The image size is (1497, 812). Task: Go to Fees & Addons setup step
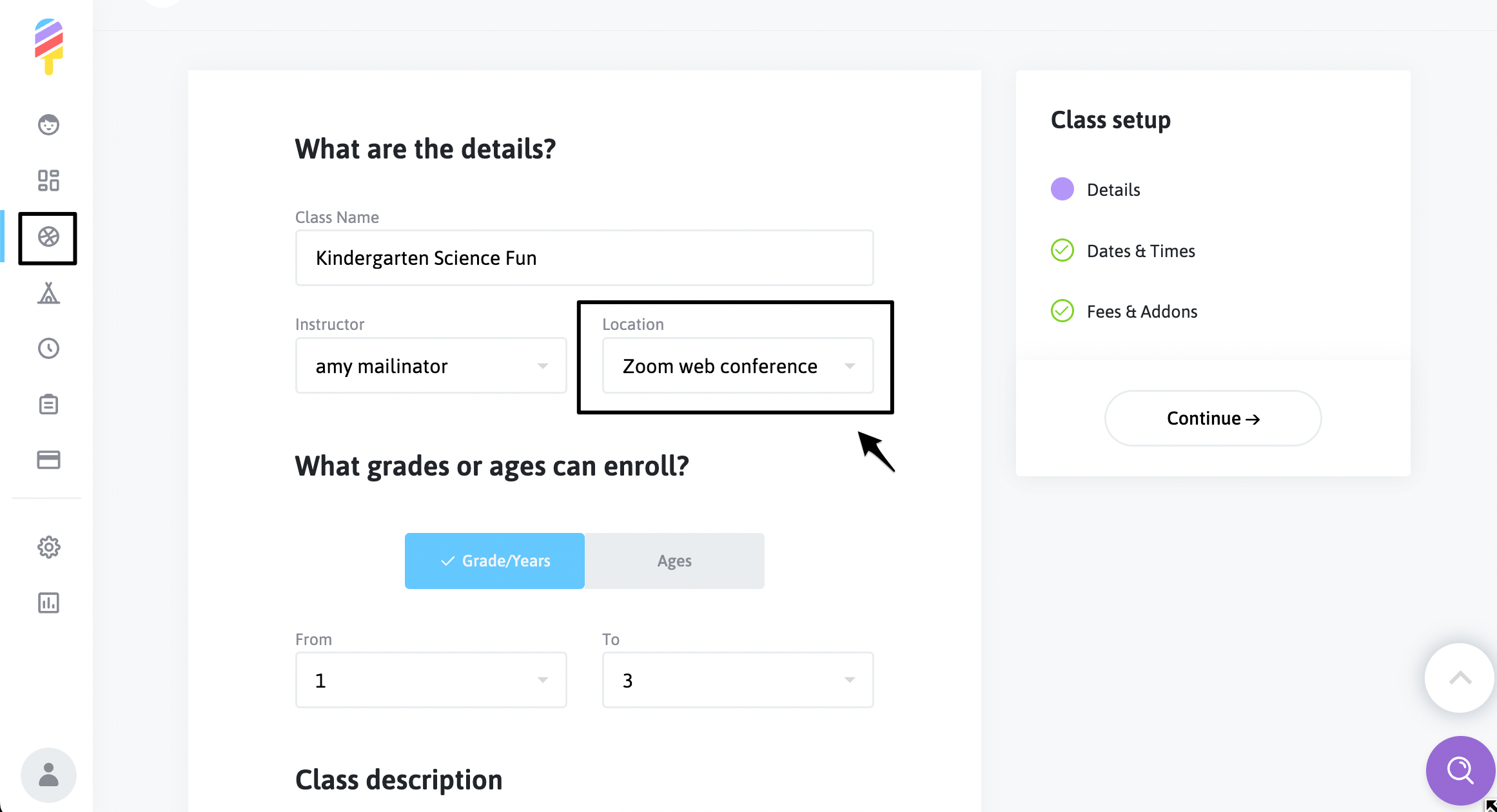pos(1142,312)
